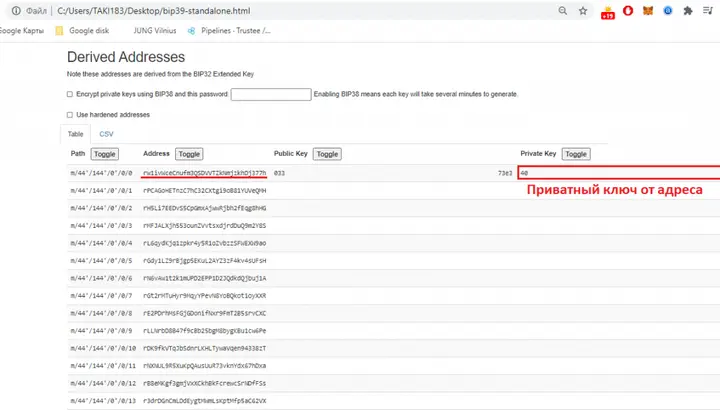Viewport: 720px width, 410px height.
Task: Select the address on row m/44'/144'/0'/0/2
Action: 204,208
